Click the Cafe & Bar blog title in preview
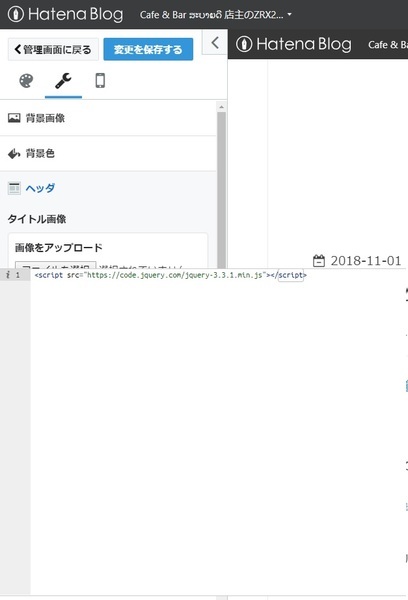This screenshot has width=408, height=600. tap(388, 45)
